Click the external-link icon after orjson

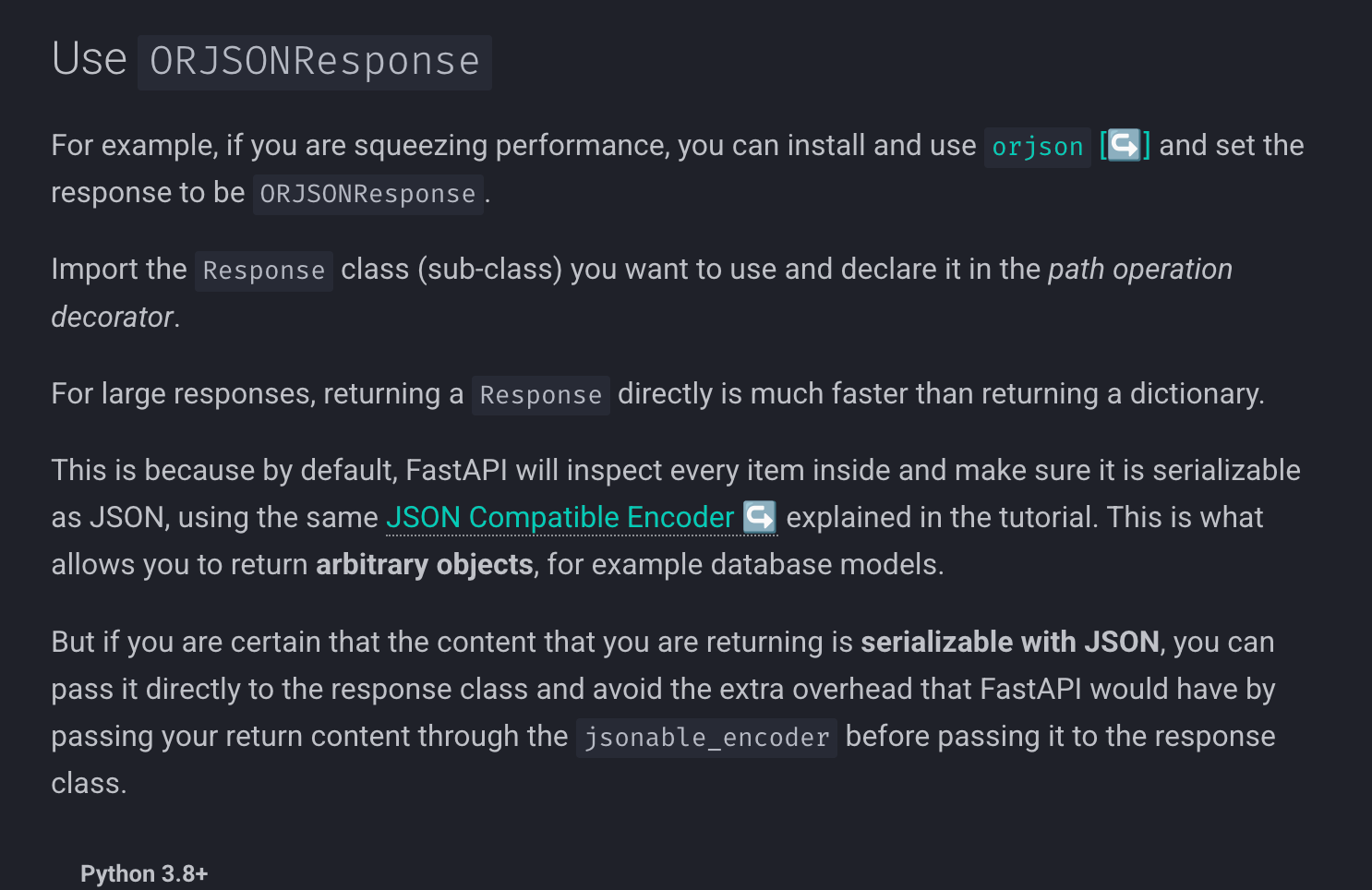click(1124, 146)
